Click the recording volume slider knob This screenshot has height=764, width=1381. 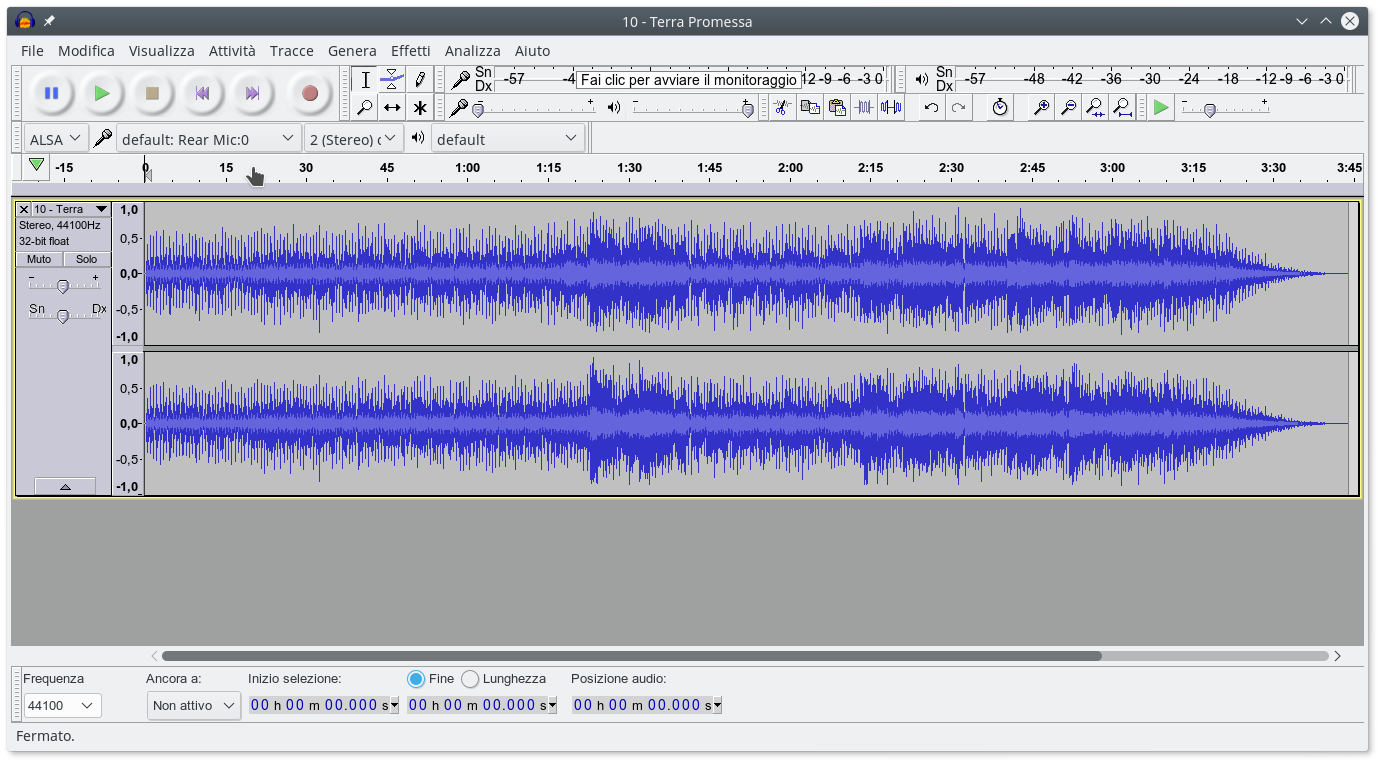point(478,110)
